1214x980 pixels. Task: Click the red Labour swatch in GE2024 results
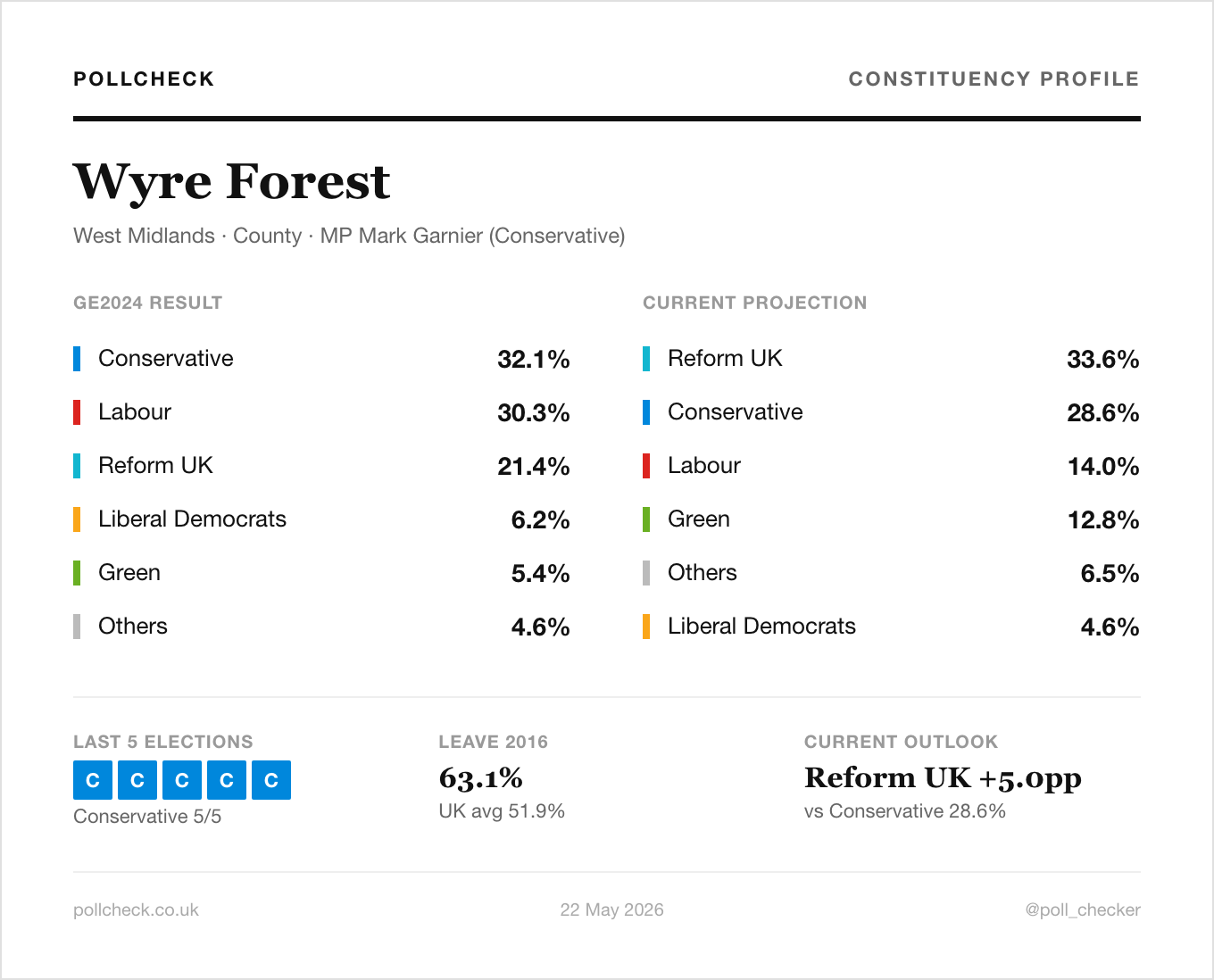(77, 412)
